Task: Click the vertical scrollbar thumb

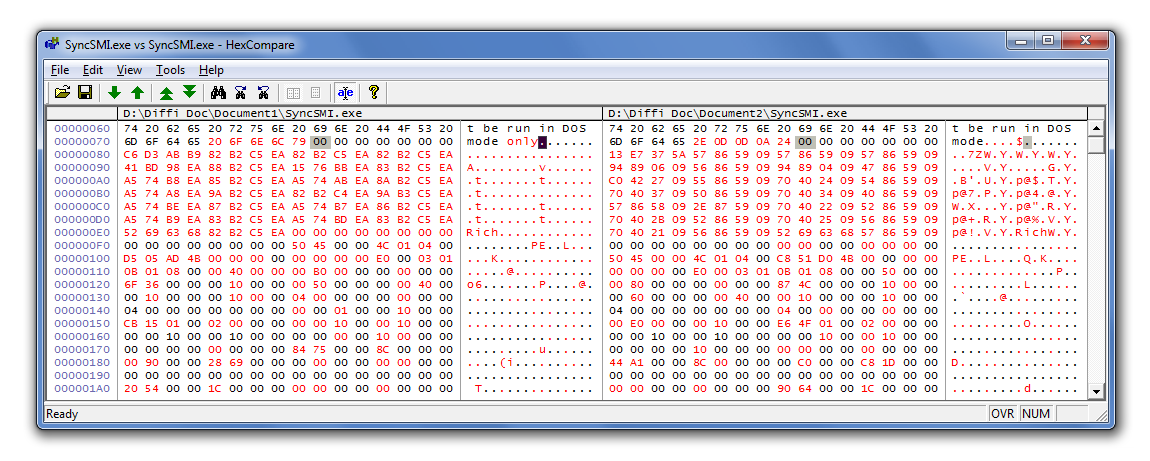Action: pos(1096,144)
